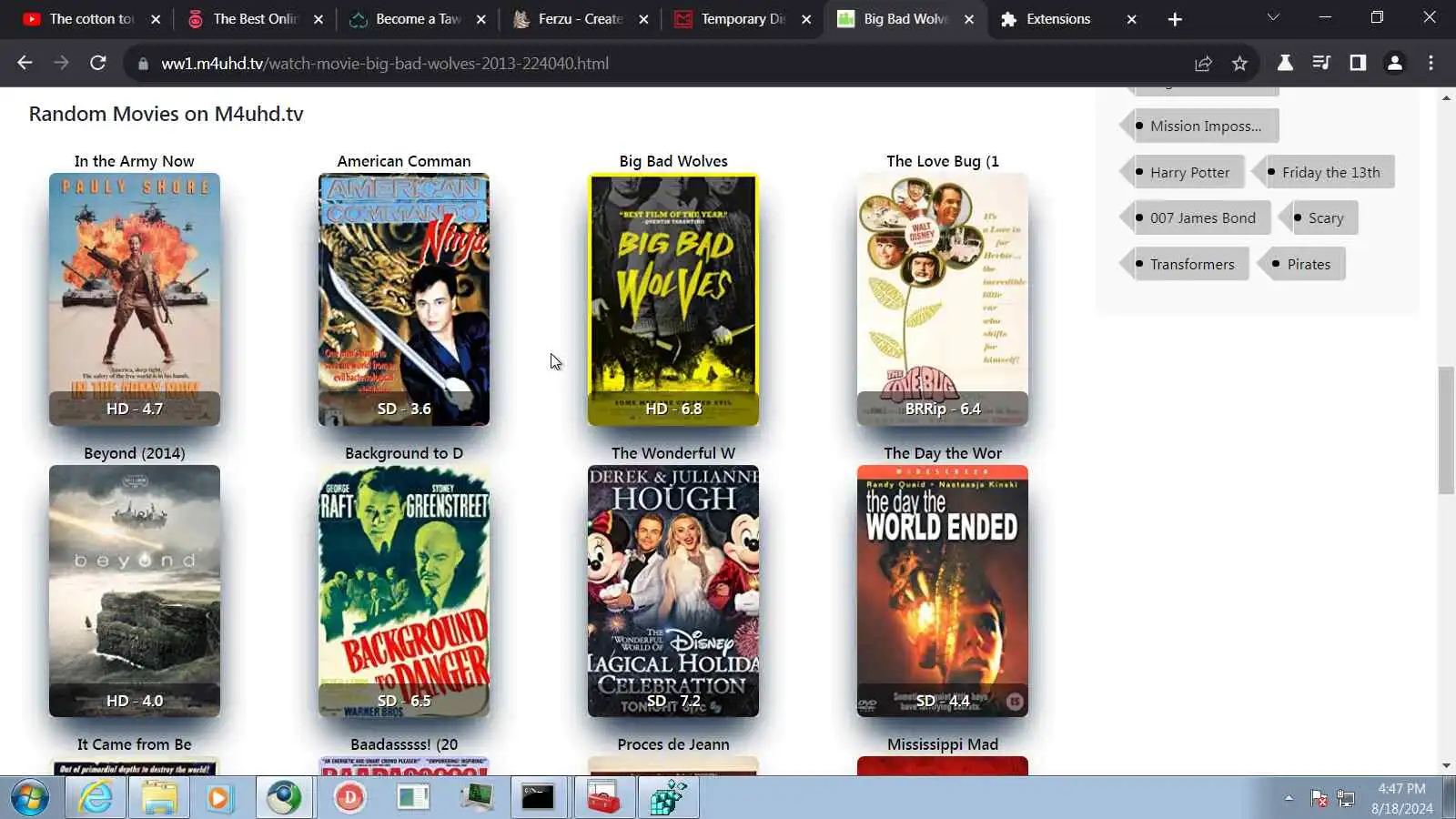Show the browser side panel
Image resolution: width=1456 pixels, height=819 pixels.
(x=1358, y=63)
